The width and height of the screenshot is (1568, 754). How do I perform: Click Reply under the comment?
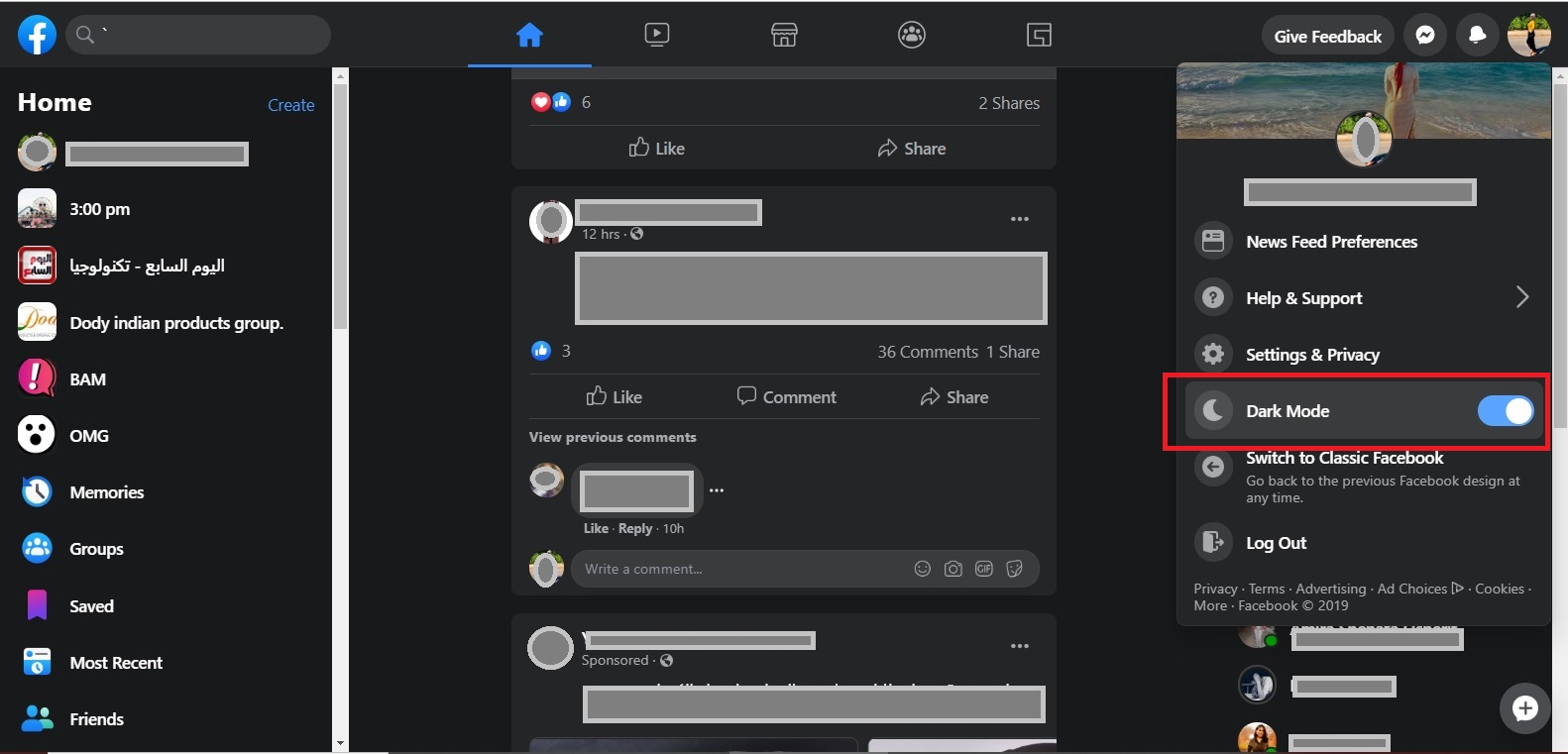click(x=635, y=528)
